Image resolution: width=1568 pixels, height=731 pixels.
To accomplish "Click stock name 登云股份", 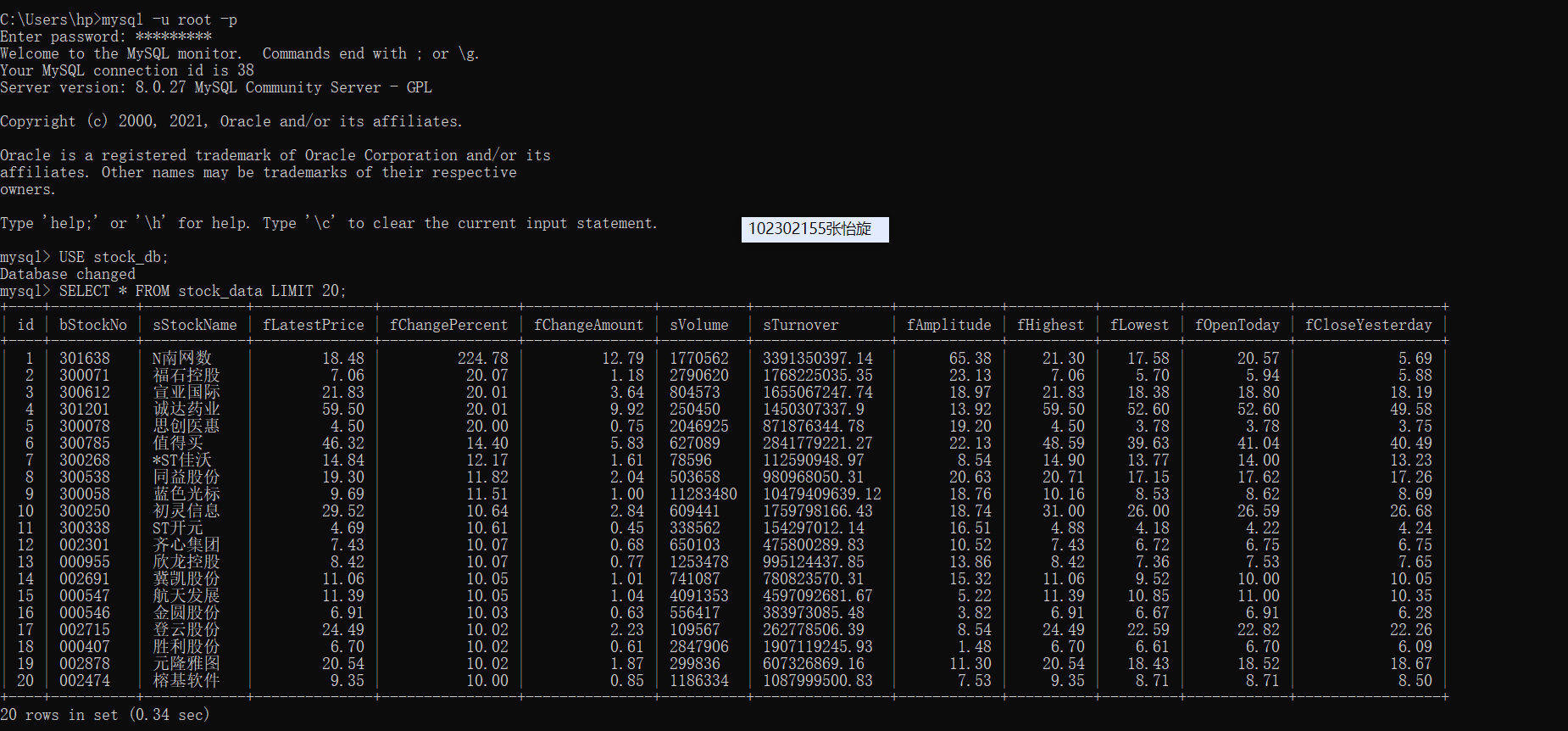I will [186, 630].
